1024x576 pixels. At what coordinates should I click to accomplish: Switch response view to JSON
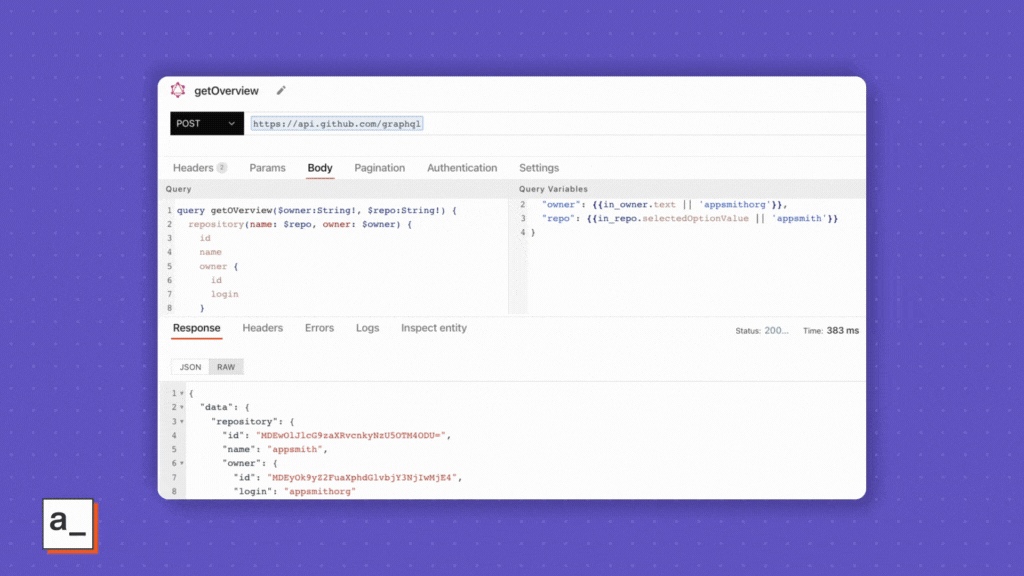(190, 367)
